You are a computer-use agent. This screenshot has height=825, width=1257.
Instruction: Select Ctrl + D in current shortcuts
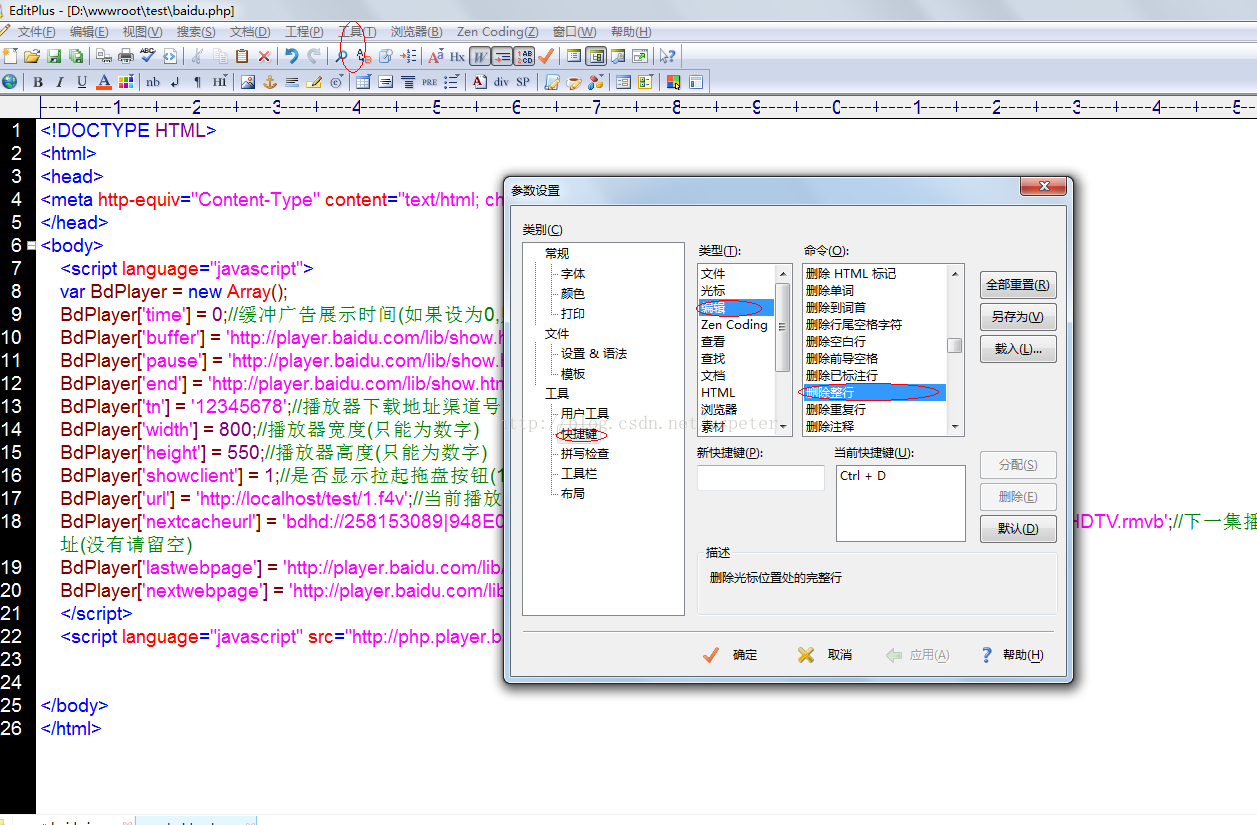pyautogui.click(x=863, y=476)
